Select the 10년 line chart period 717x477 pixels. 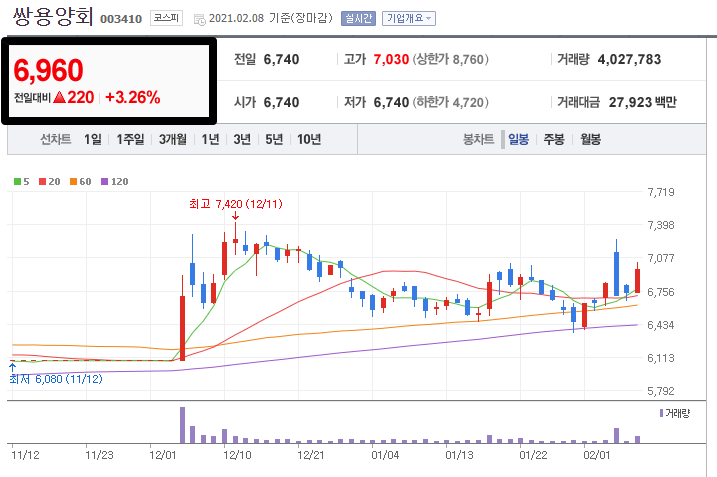[x=309, y=139]
